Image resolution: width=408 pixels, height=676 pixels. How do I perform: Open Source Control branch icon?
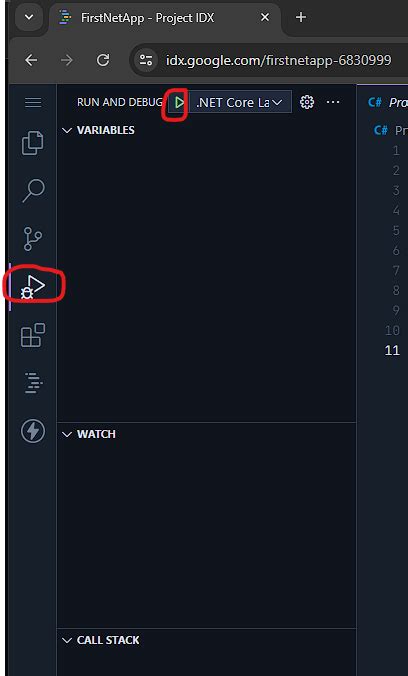(x=33, y=239)
